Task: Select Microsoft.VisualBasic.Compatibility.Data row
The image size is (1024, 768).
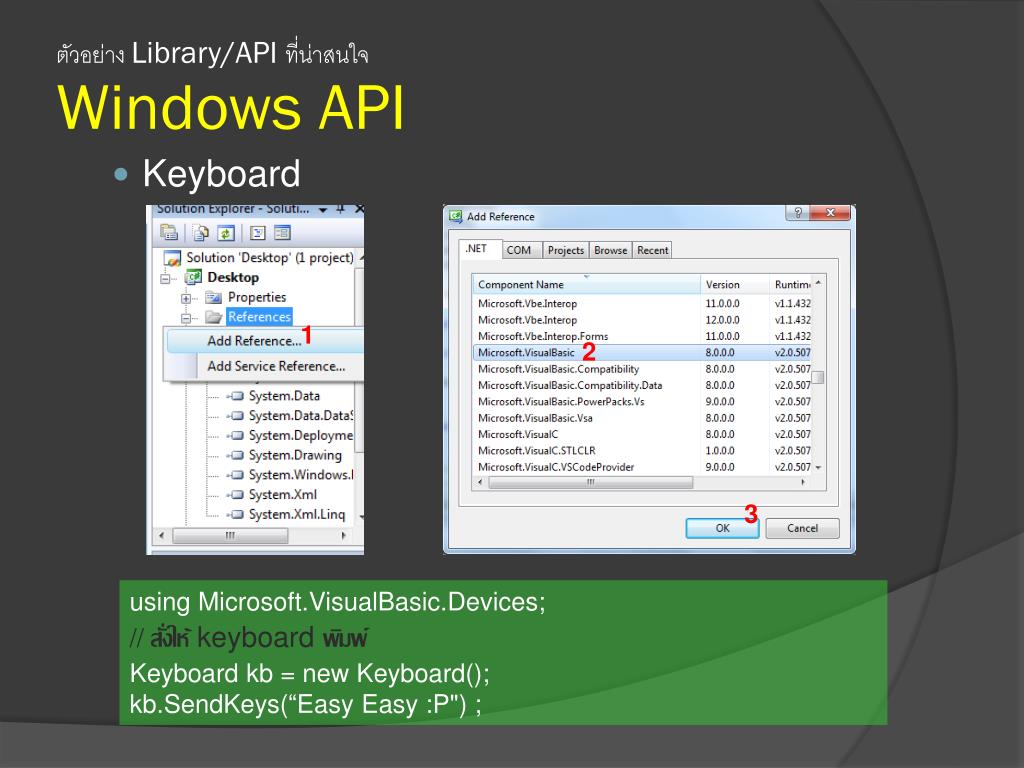Action: 642,385
